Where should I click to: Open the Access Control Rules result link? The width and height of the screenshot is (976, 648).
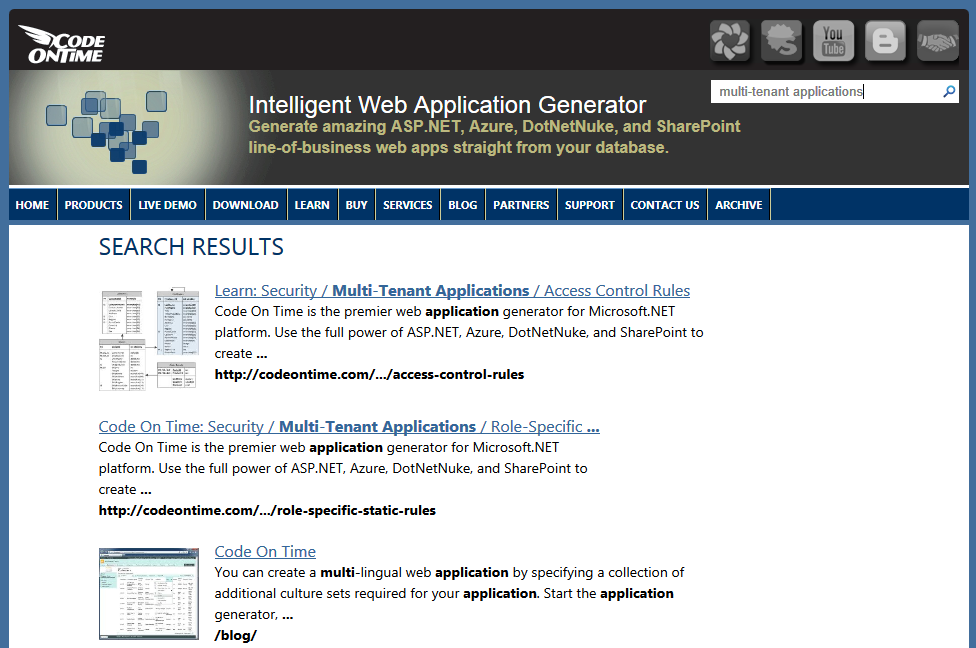[x=453, y=291]
